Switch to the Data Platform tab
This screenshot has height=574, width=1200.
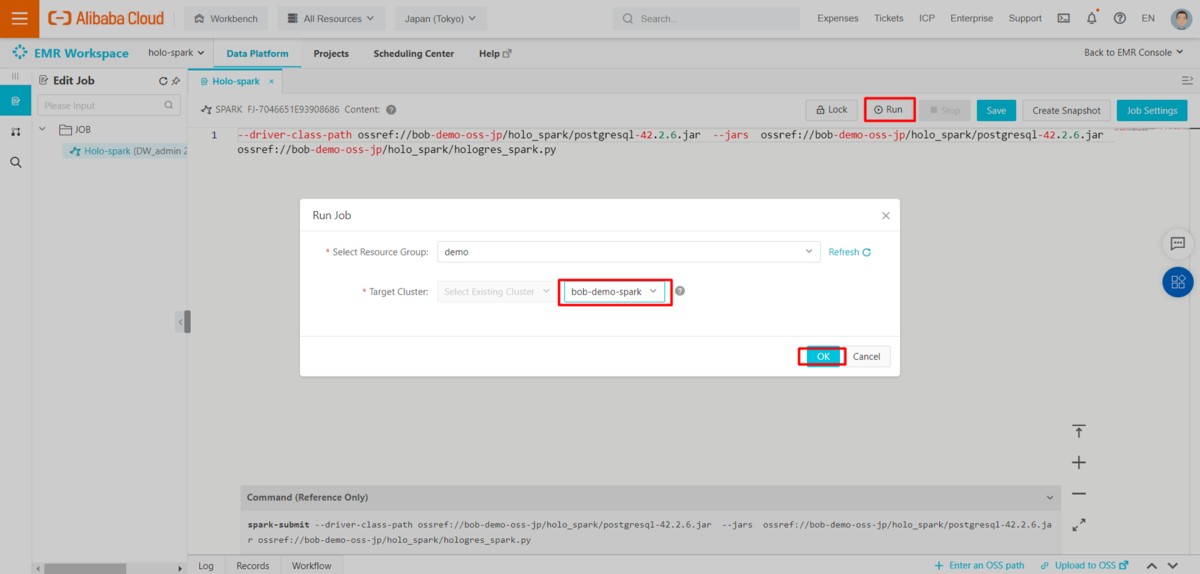point(257,54)
